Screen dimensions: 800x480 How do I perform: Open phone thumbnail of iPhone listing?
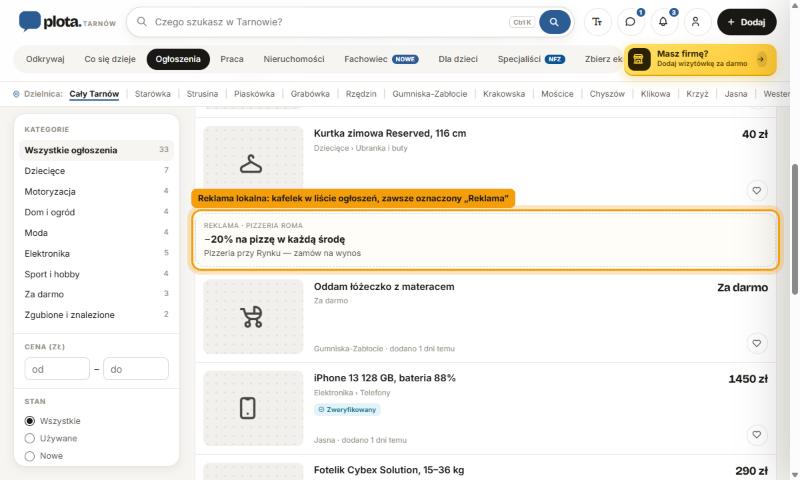pos(254,408)
